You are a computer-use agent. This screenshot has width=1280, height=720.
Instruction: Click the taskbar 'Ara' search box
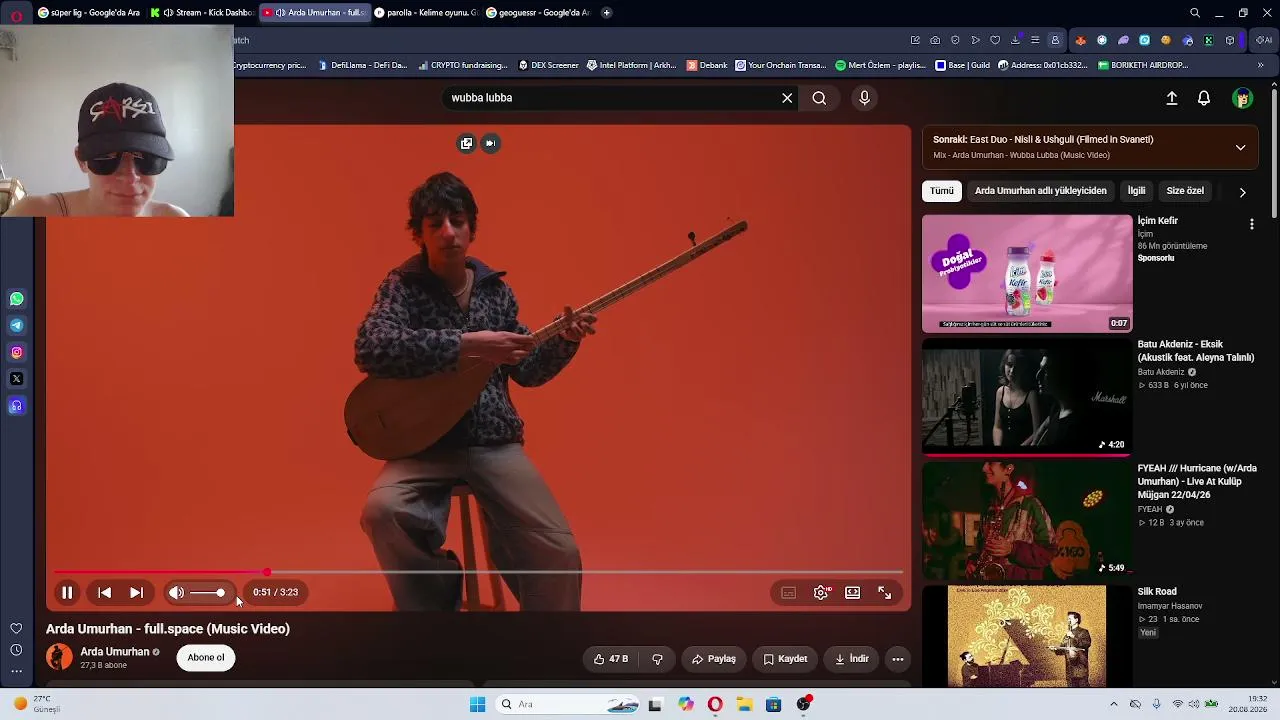click(x=568, y=704)
